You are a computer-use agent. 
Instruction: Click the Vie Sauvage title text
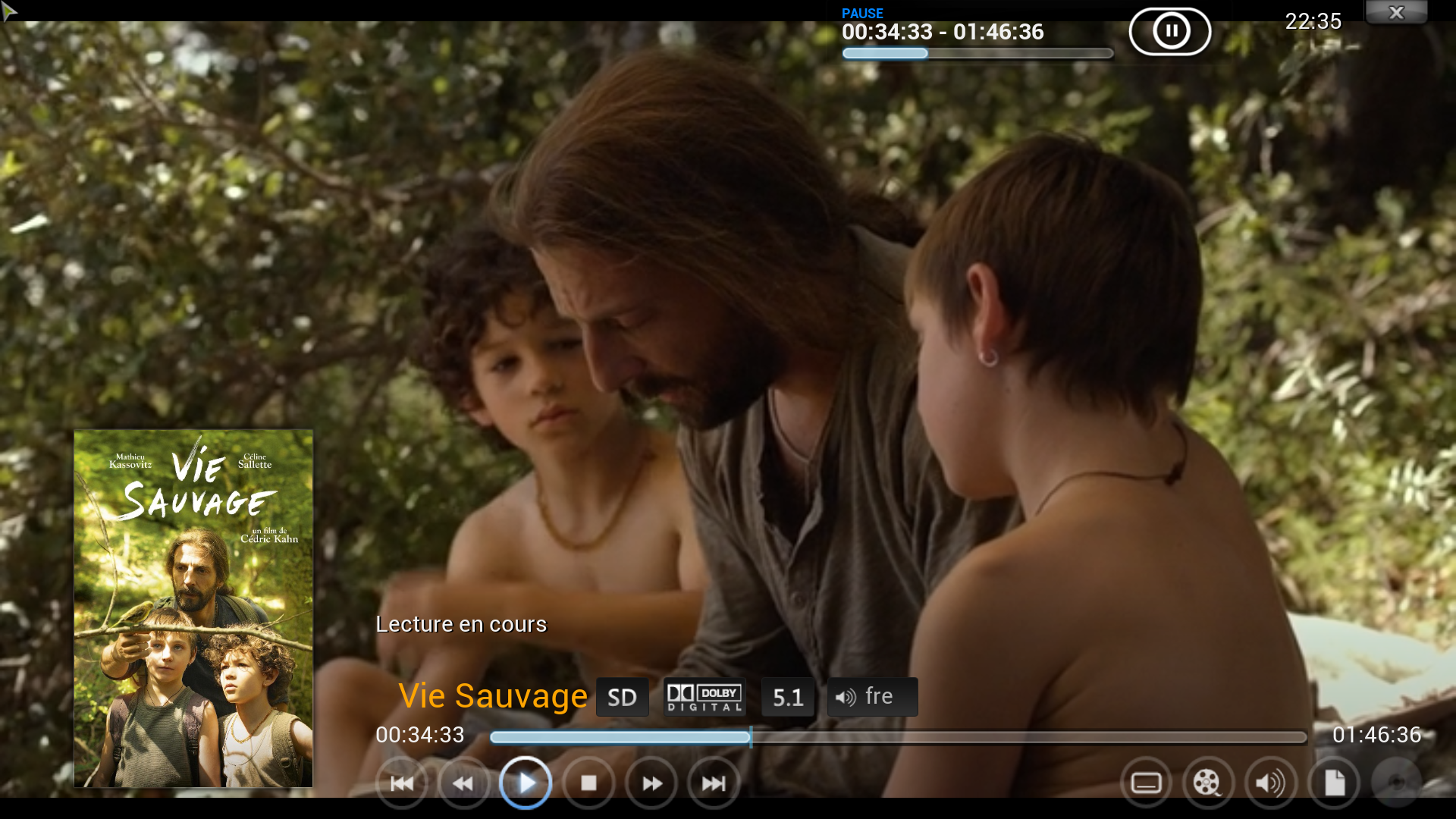(493, 695)
